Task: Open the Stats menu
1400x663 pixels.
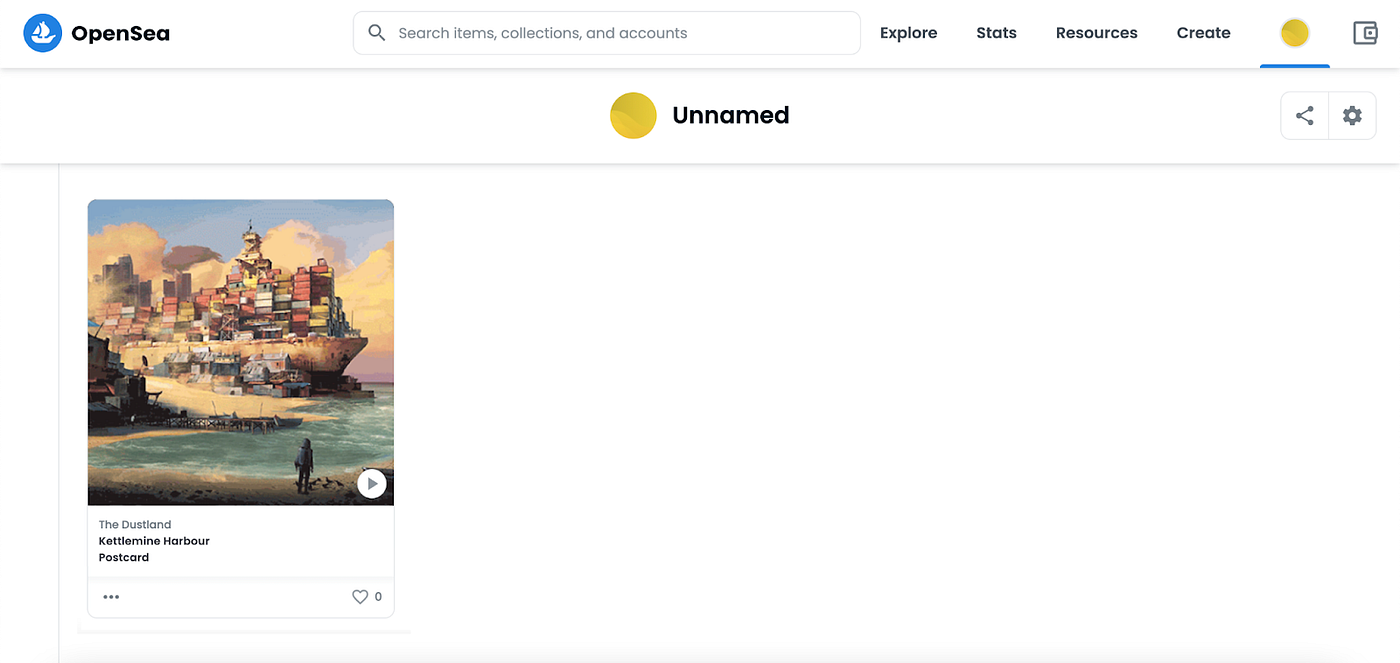Action: tap(996, 33)
